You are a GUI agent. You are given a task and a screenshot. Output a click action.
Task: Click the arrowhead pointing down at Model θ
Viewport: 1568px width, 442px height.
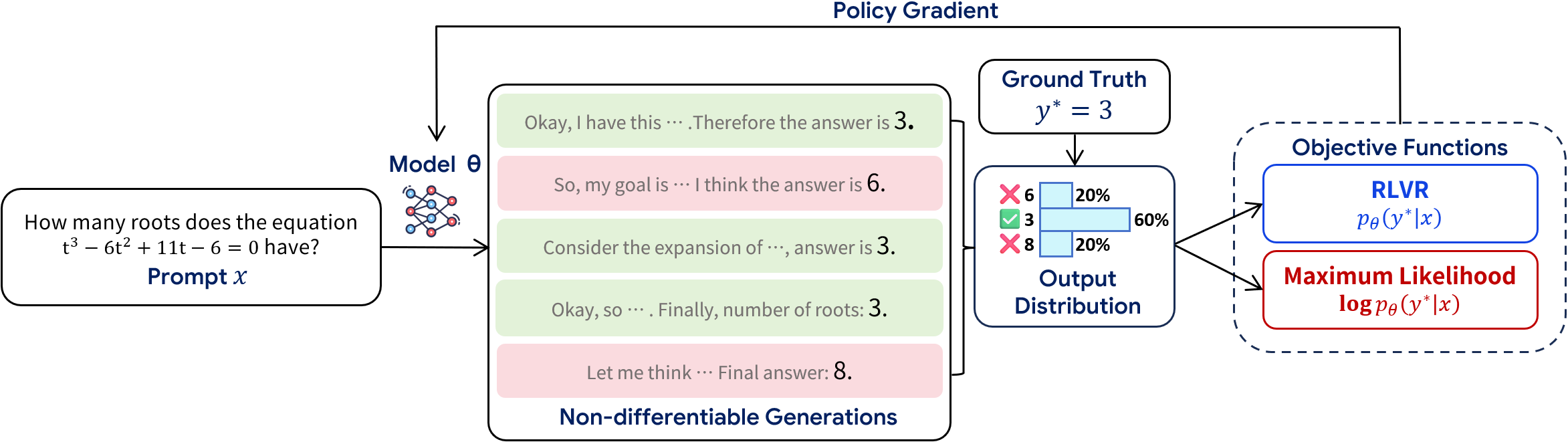437,133
